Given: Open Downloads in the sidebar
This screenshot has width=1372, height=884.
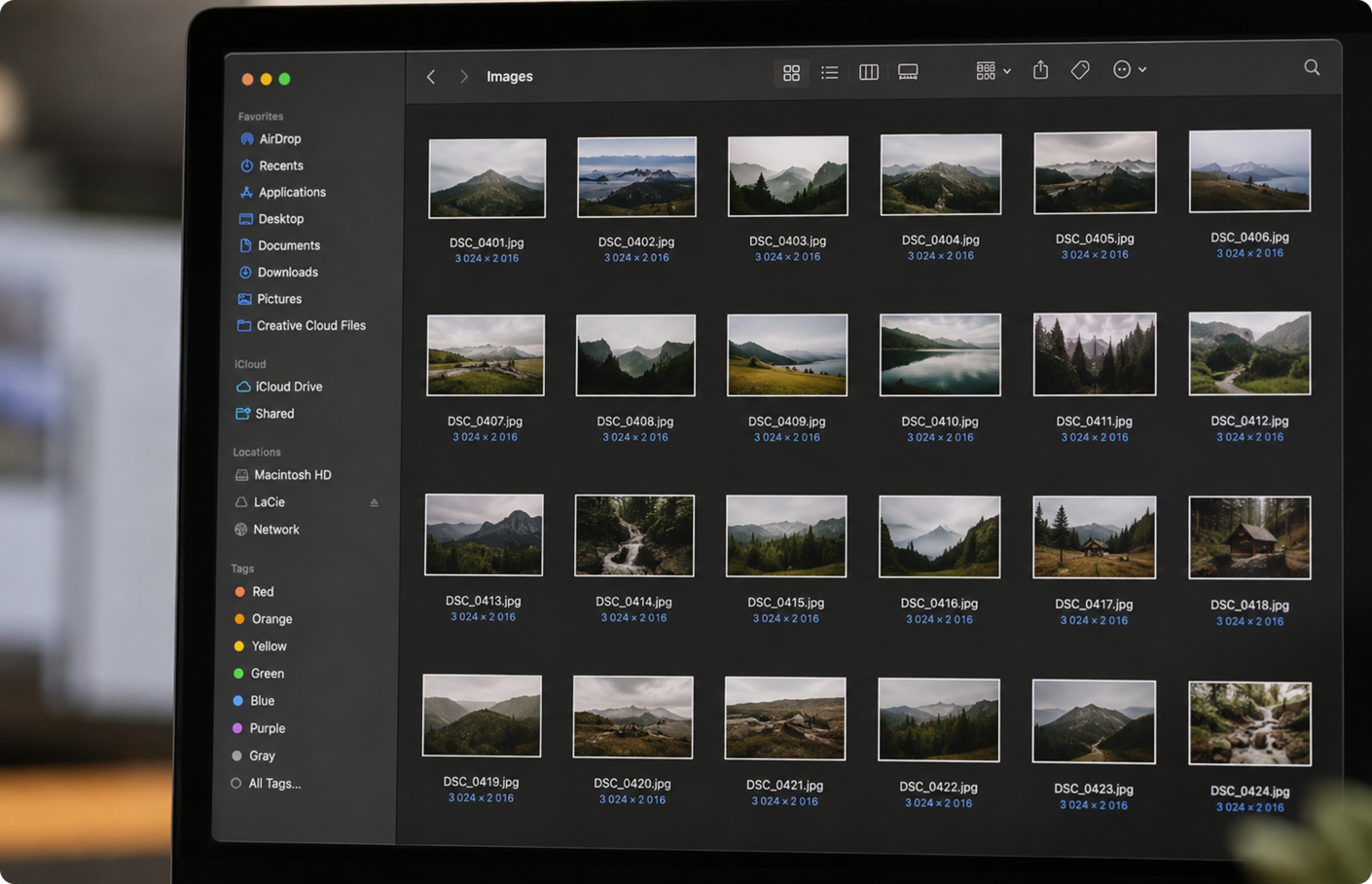Looking at the screenshot, I should click(x=278, y=273).
